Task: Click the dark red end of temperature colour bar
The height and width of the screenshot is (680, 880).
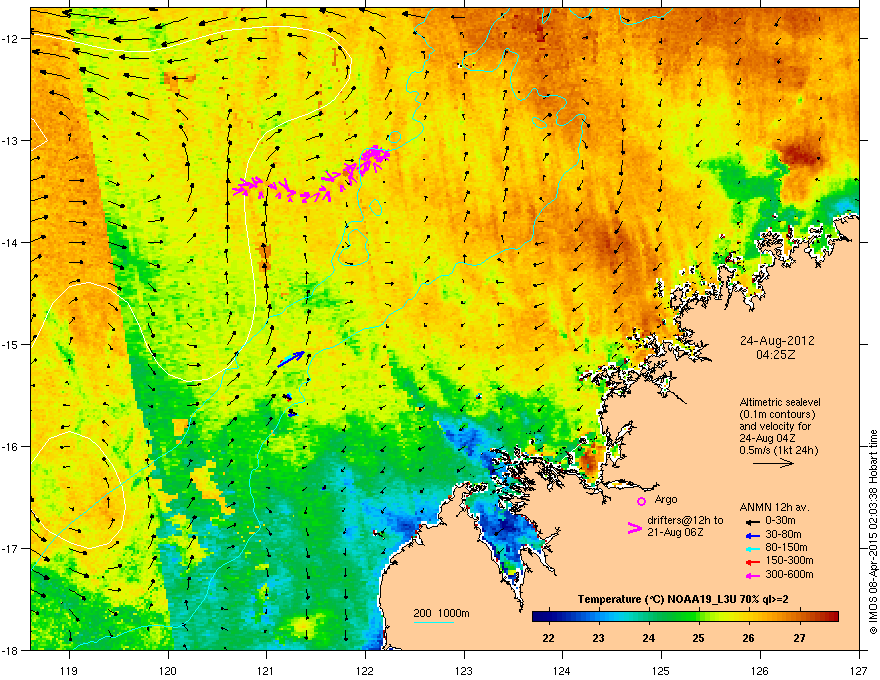Action: (x=833, y=617)
